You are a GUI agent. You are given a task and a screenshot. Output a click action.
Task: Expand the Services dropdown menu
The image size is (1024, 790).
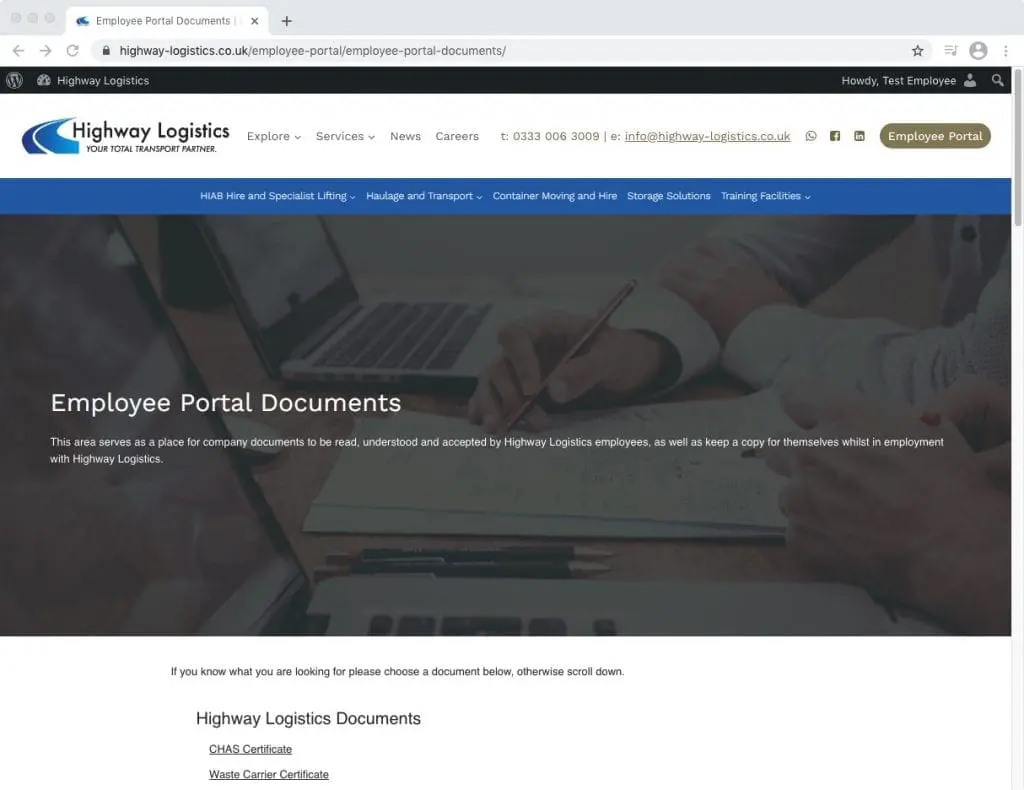tap(345, 137)
